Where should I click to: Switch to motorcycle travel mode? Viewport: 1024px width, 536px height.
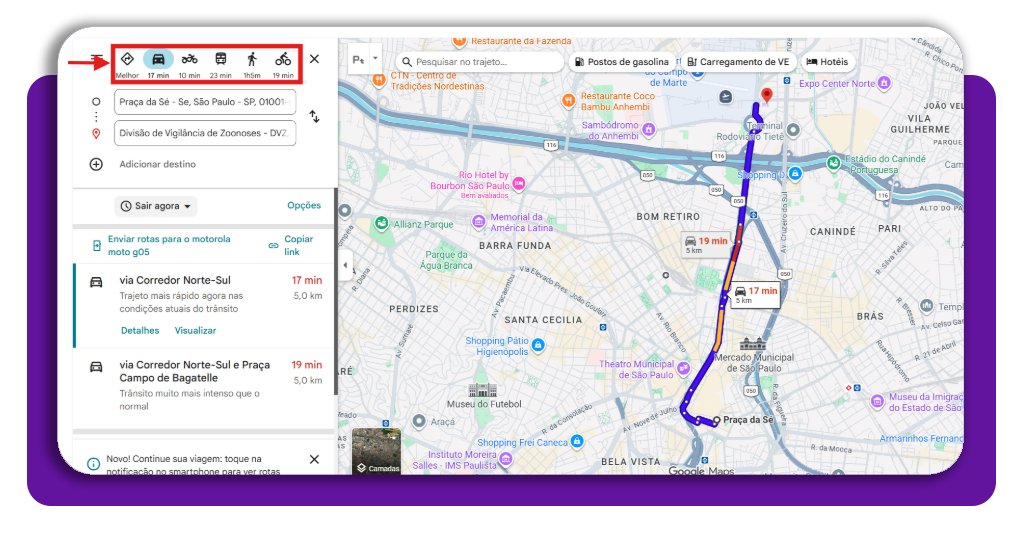point(189,60)
